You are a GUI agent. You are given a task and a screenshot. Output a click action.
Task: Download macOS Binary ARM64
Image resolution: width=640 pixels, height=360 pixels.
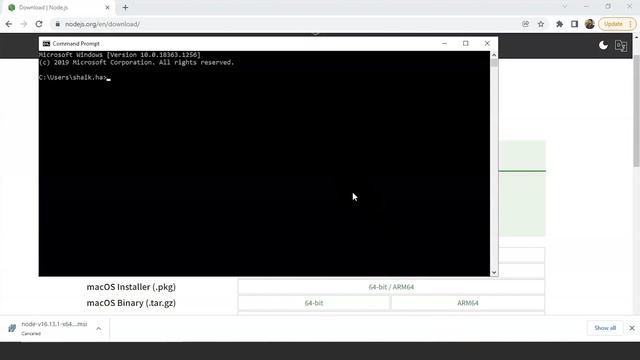tap(467, 303)
